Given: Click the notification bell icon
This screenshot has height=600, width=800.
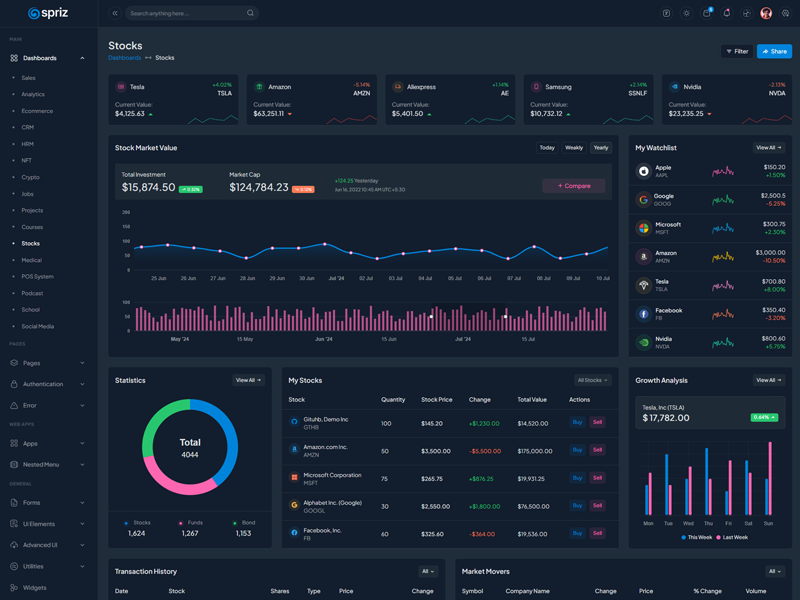Looking at the screenshot, I should (726, 13).
